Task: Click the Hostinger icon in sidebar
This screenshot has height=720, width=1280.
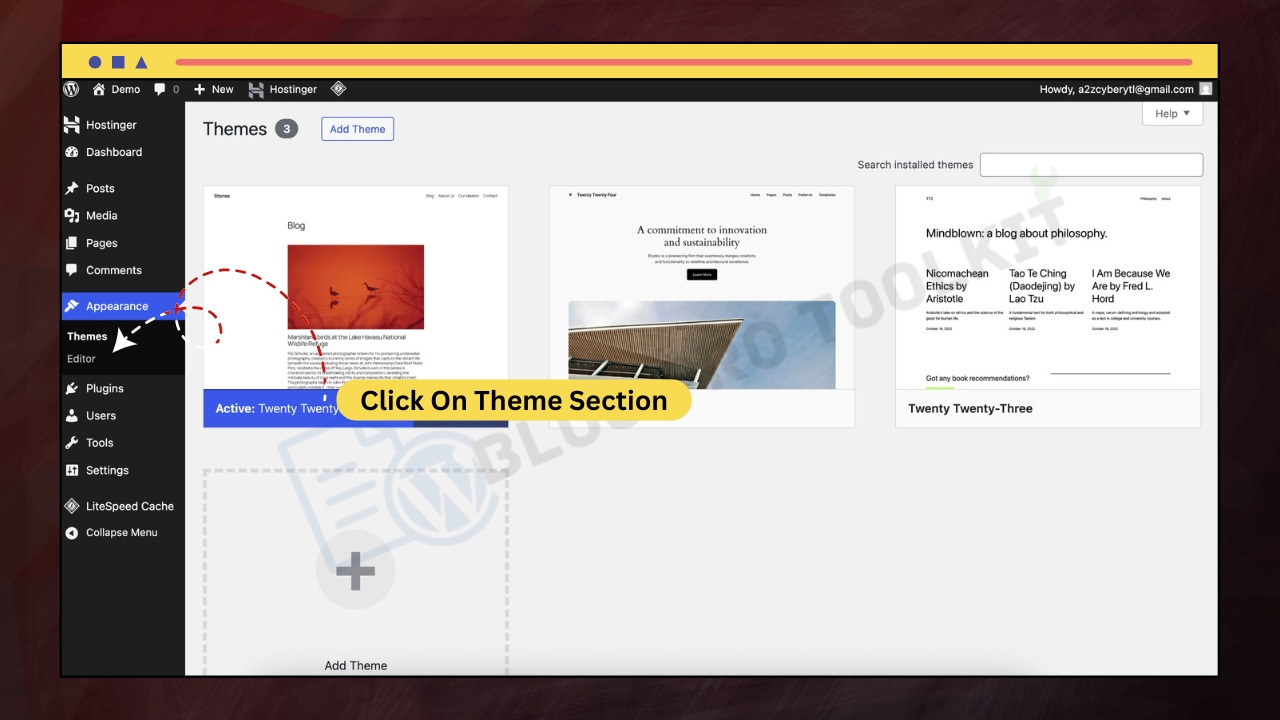Action: pyautogui.click(x=71, y=125)
